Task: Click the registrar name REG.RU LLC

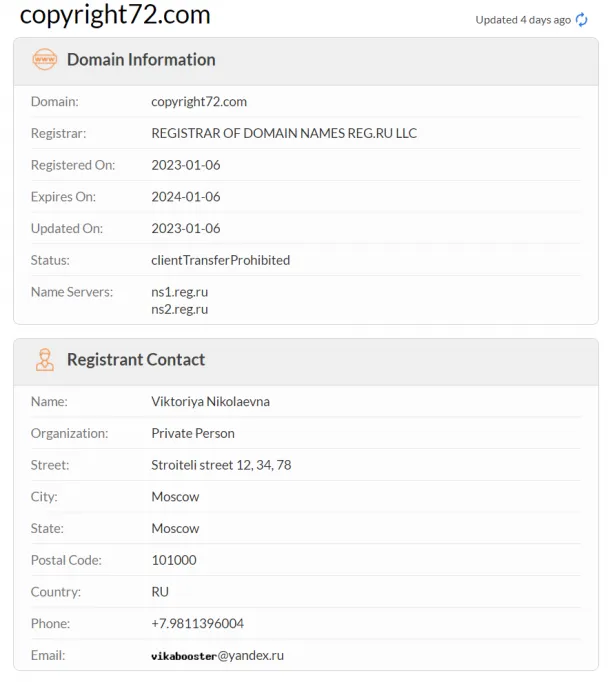Action: pyautogui.click(x=284, y=133)
